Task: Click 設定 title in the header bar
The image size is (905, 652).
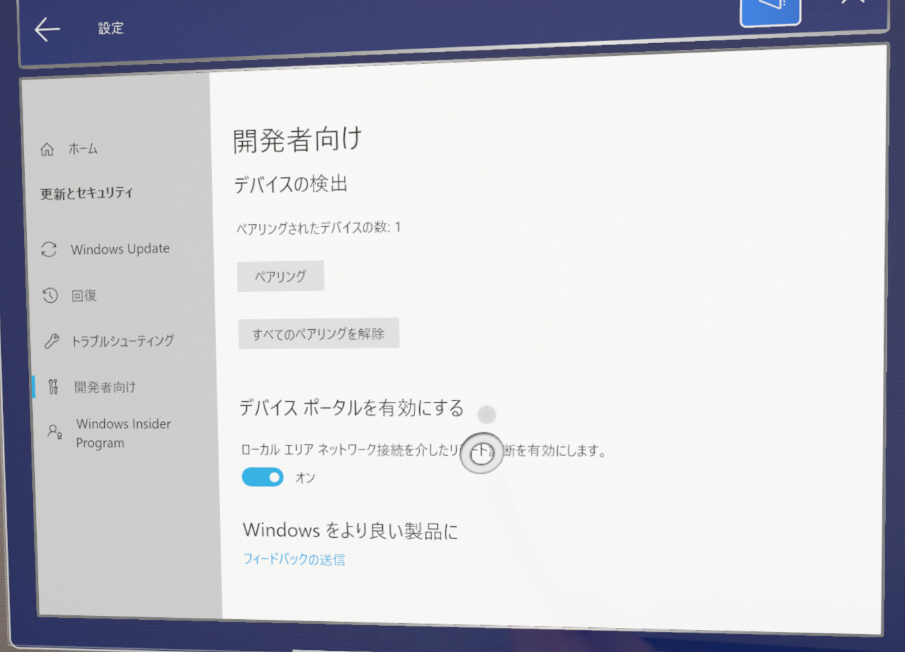Action: coord(111,28)
